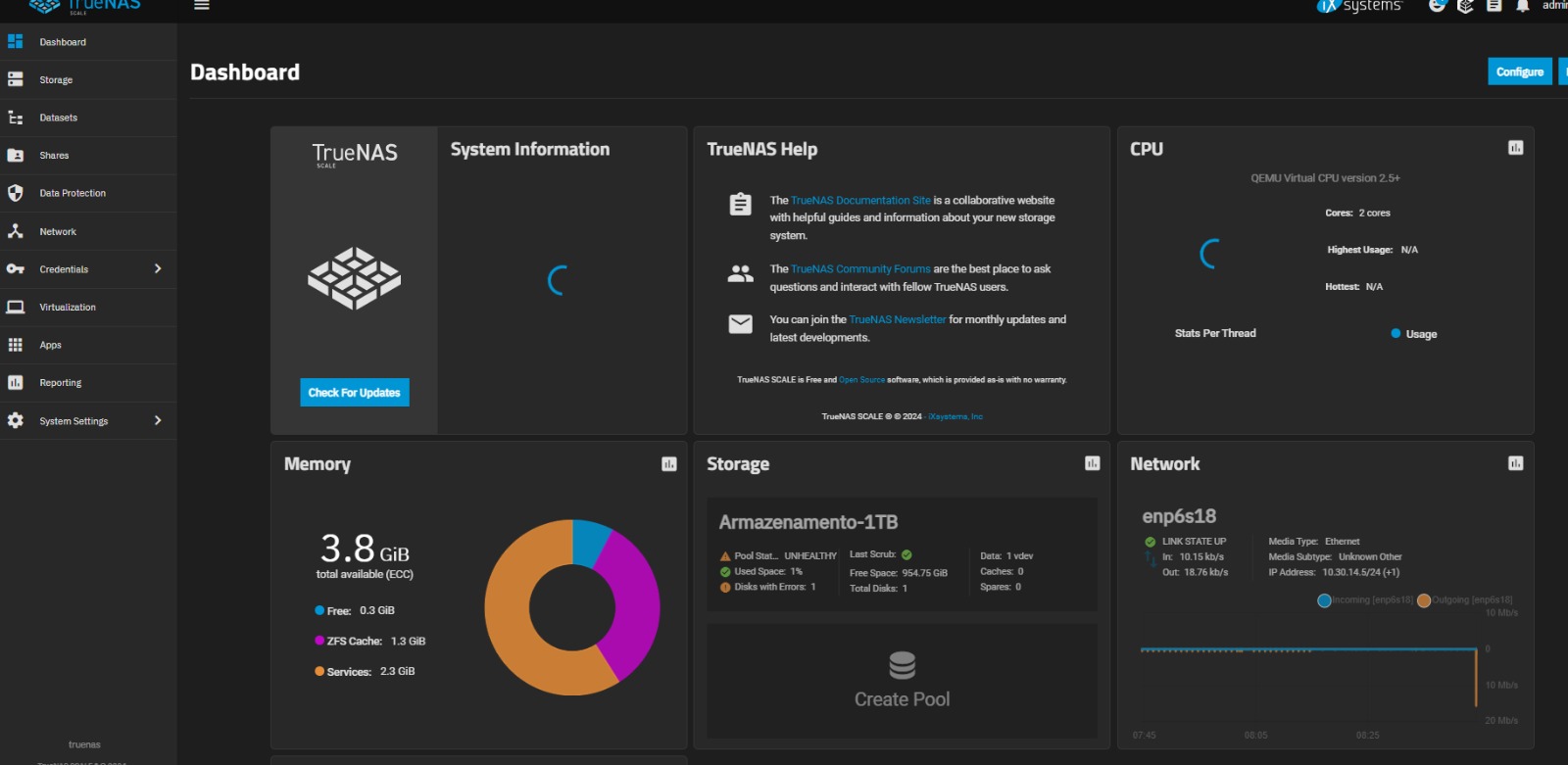The width and height of the screenshot is (1568, 765).
Task: Open the TrueNAS Community Forums link
Action: click(x=860, y=268)
